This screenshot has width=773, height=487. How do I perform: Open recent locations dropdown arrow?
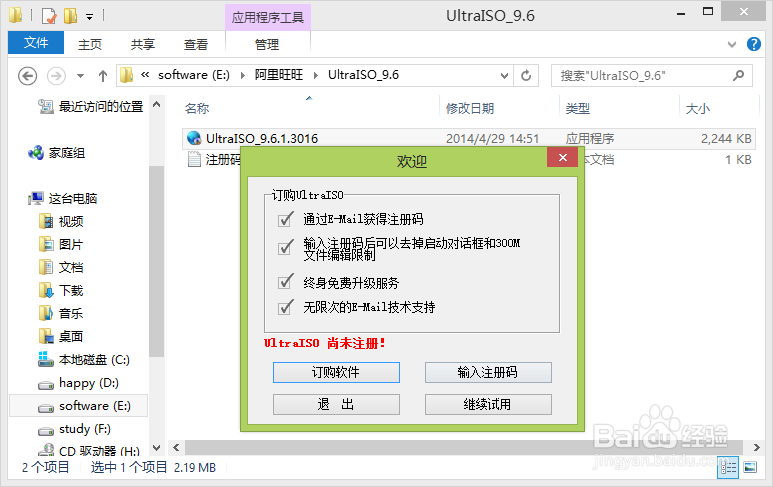click(x=80, y=76)
